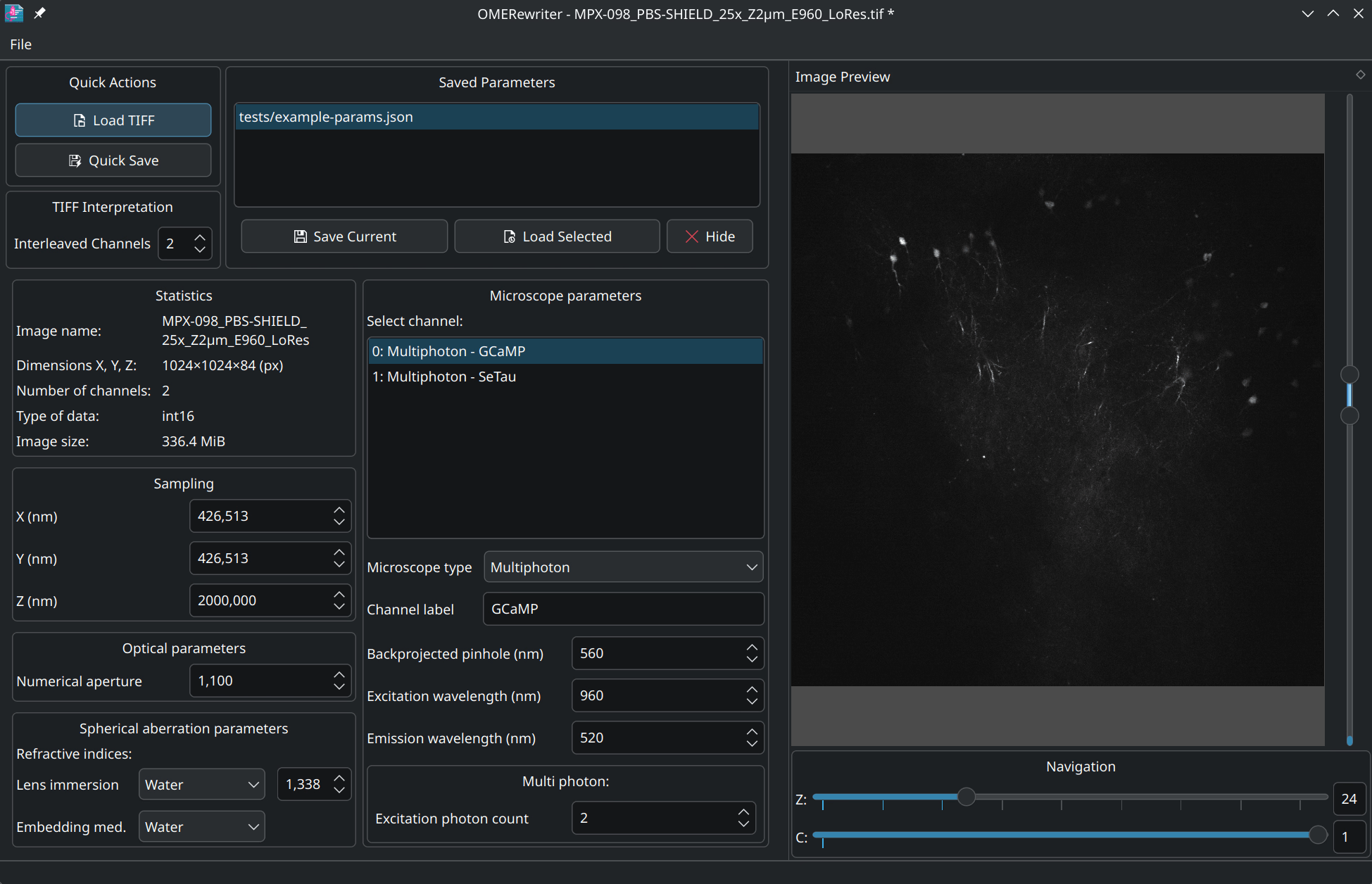The width and height of the screenshot is (1372, 884).
Task: Click the pin icon in the title bar
Action: pos(40,13)
